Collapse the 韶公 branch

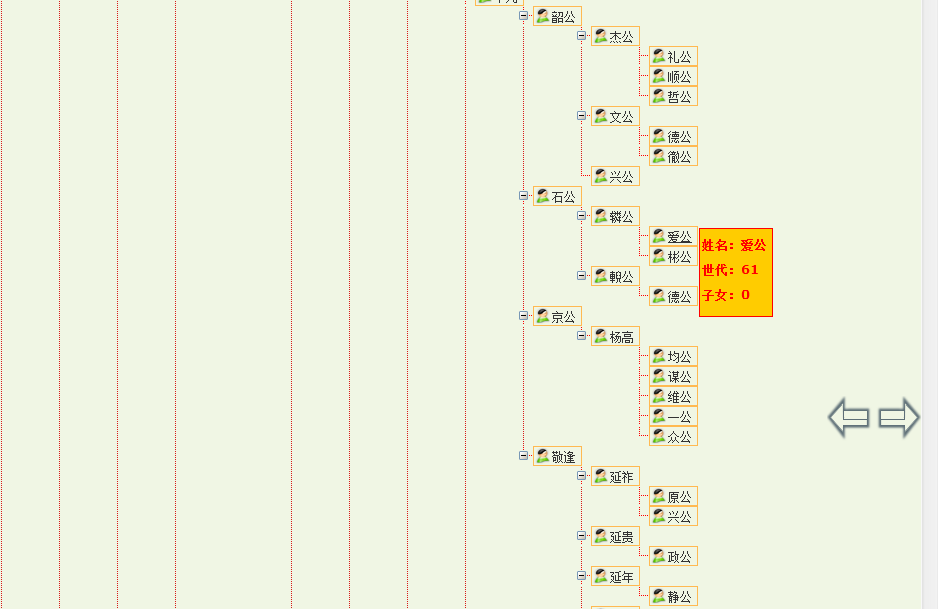click(523, 16)
